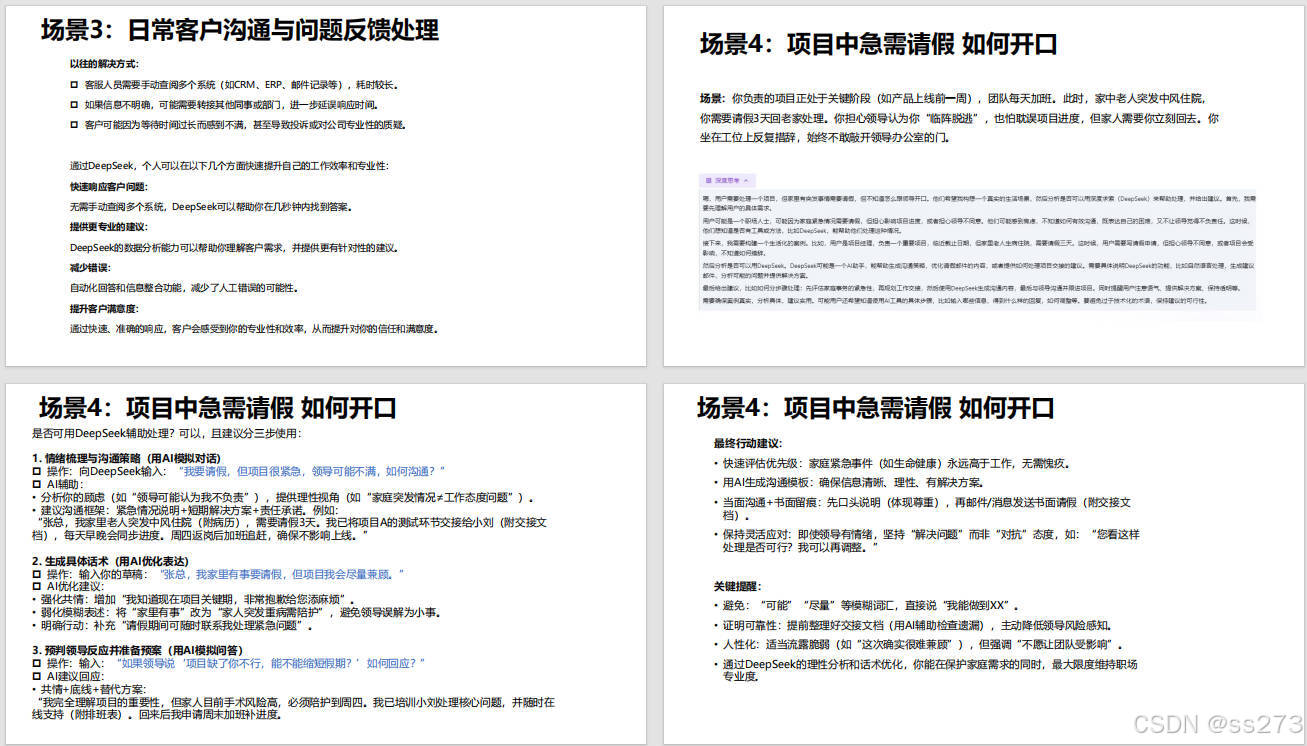This screenshot has height=746, width=1307.
Task: Select the line 是否可用DeepSeek辅助处理
Action: point(166,433)
